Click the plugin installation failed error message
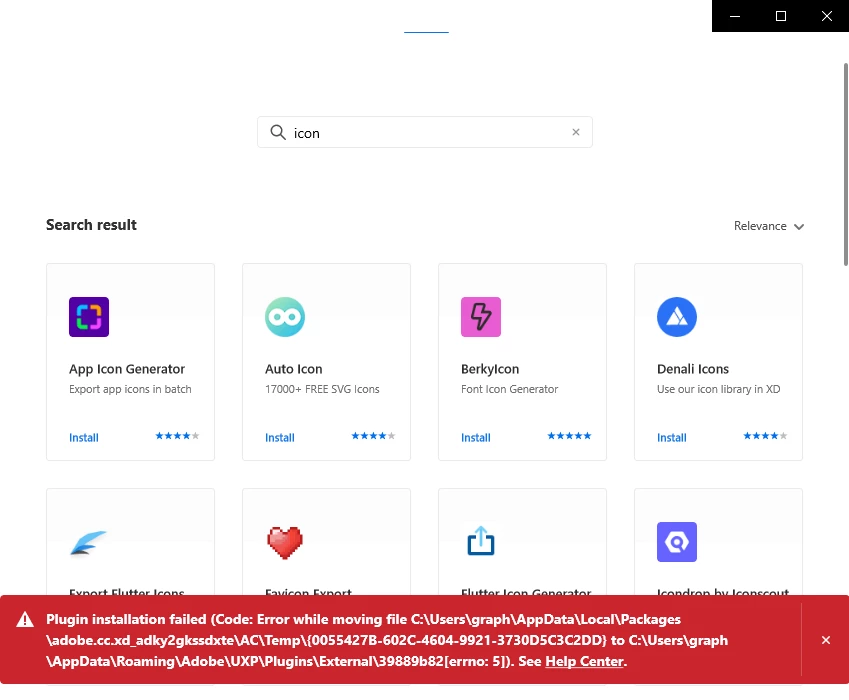This screenshot has height=700, width=849. (387, 640)
